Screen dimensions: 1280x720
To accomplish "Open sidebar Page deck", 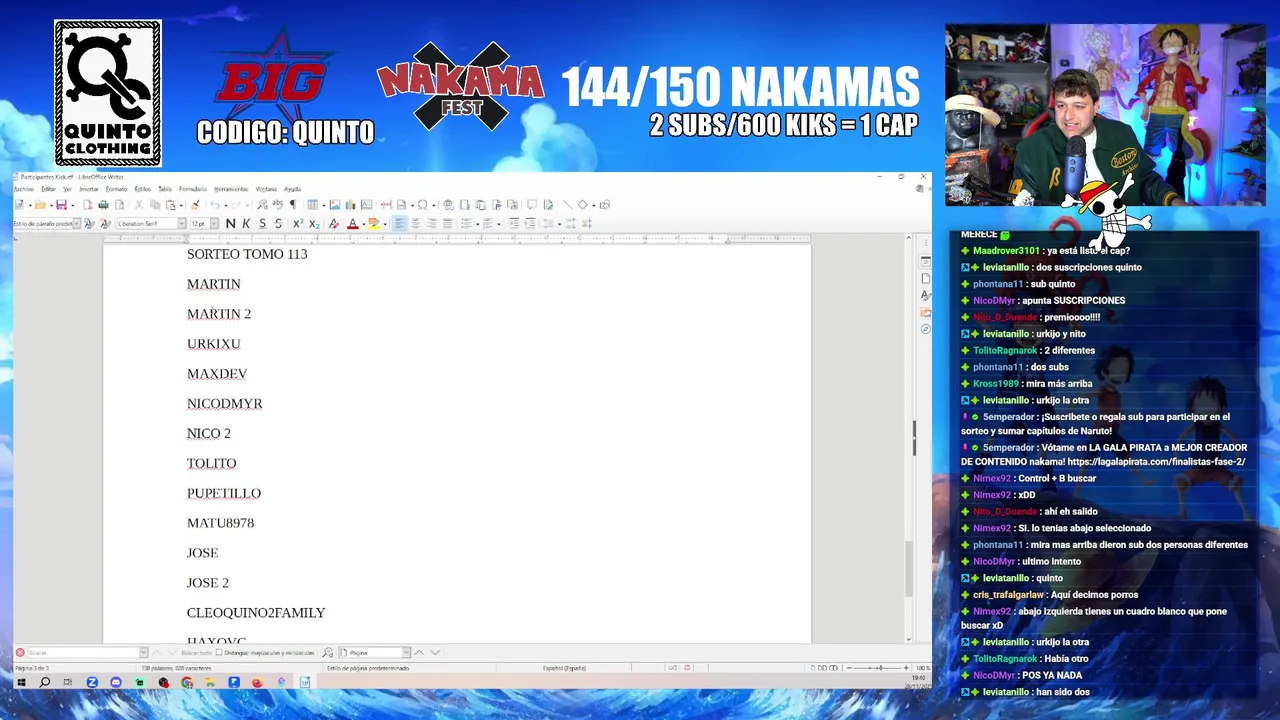I will click(925, 278).
